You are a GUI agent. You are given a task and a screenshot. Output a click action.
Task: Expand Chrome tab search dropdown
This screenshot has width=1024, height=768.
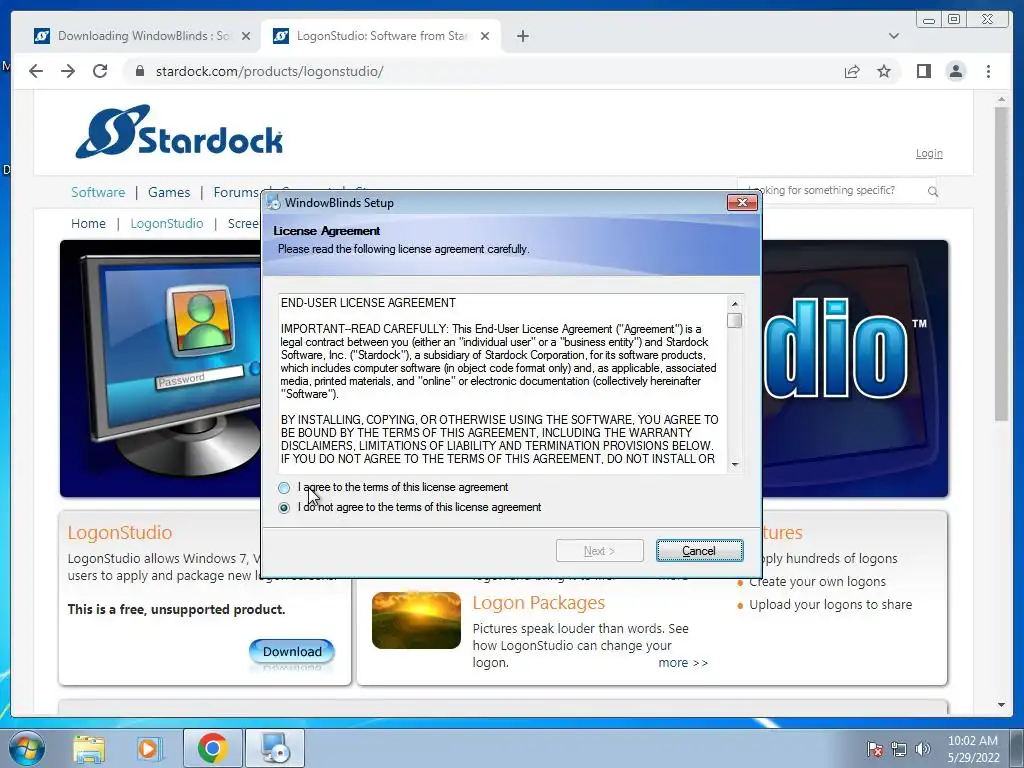(x=893, y=36)
